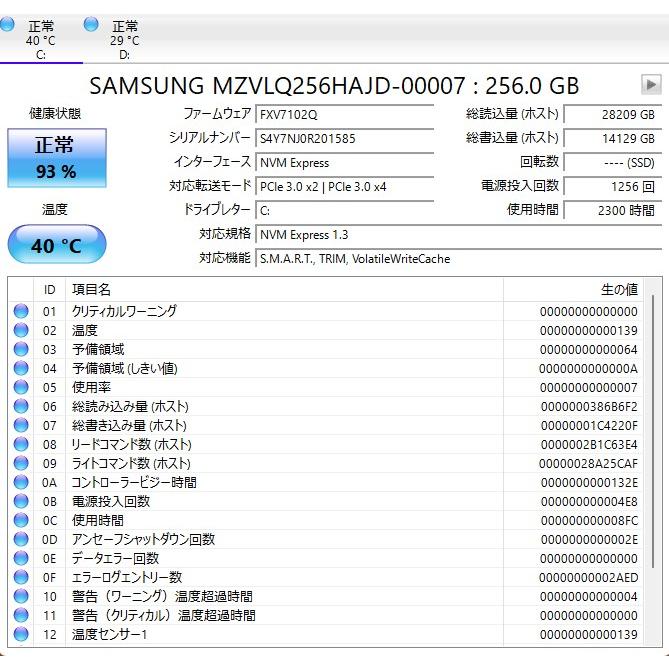Screen dimensions: 669x669
Task: Click status orb of row 12 温度センサー1
Action: point(21,634)
